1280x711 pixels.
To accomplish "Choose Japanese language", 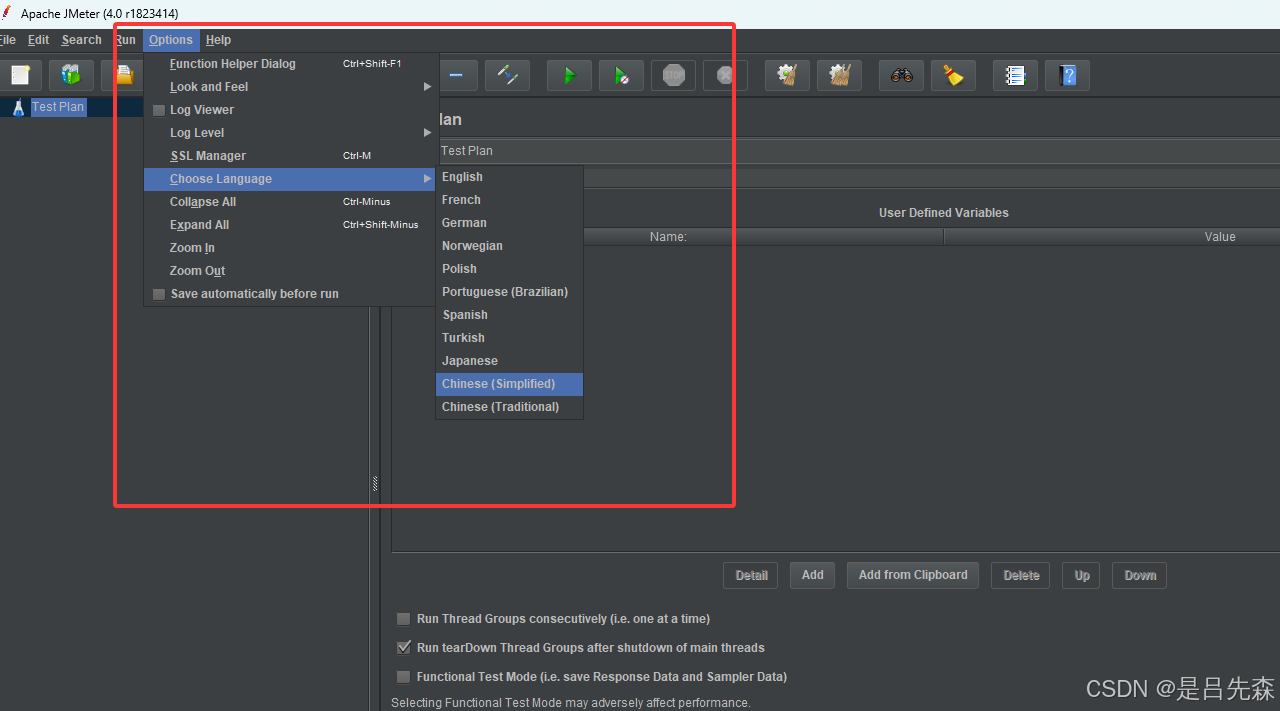I will 510,361.
